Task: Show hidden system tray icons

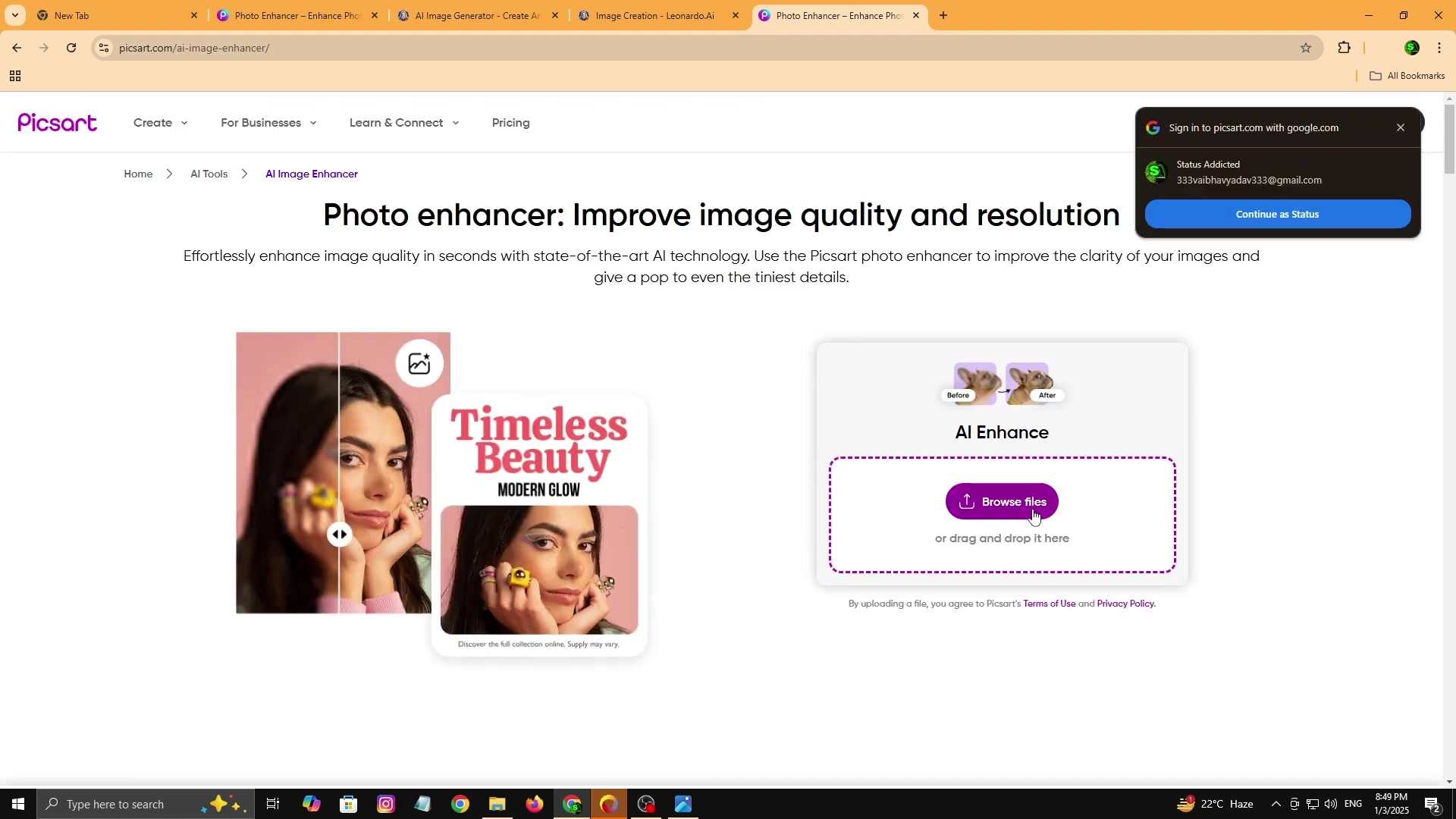Action: 1276,804
